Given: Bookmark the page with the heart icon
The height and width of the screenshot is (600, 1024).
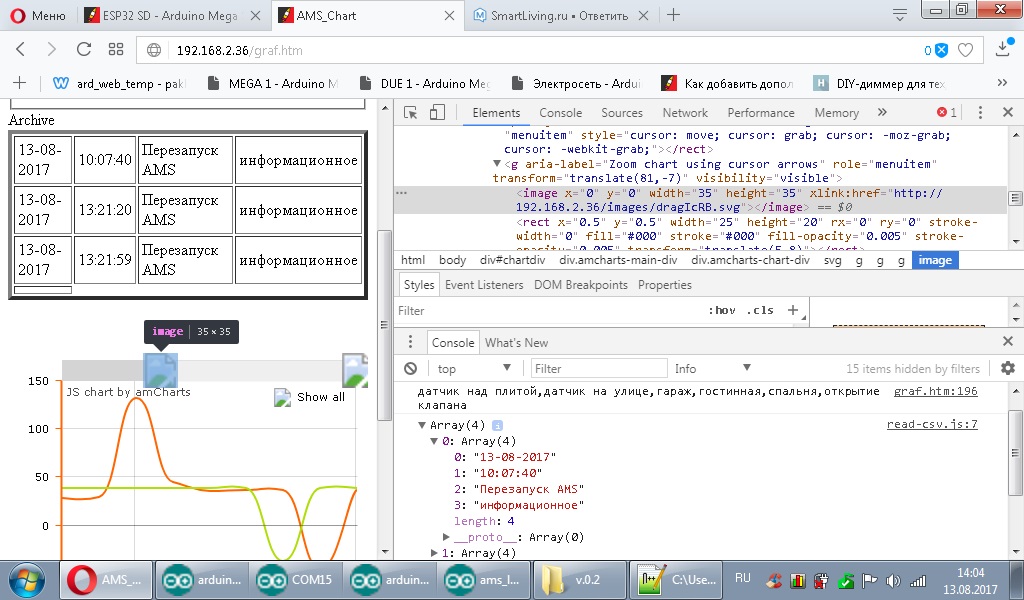Looking at the screenshot, I should (x=965, y=50).
